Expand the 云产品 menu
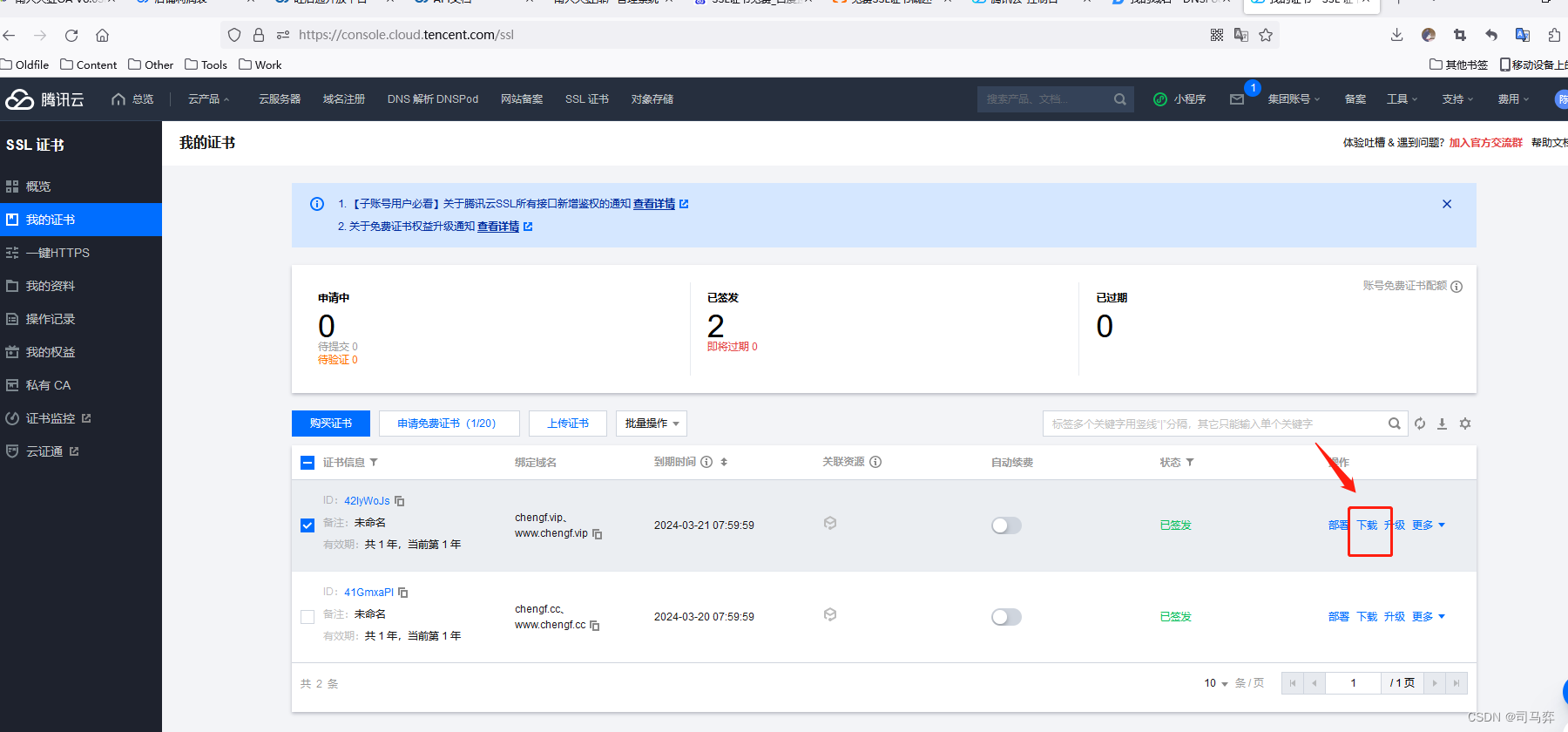Viewport: 1568px width, 732px height. (209, 99)
